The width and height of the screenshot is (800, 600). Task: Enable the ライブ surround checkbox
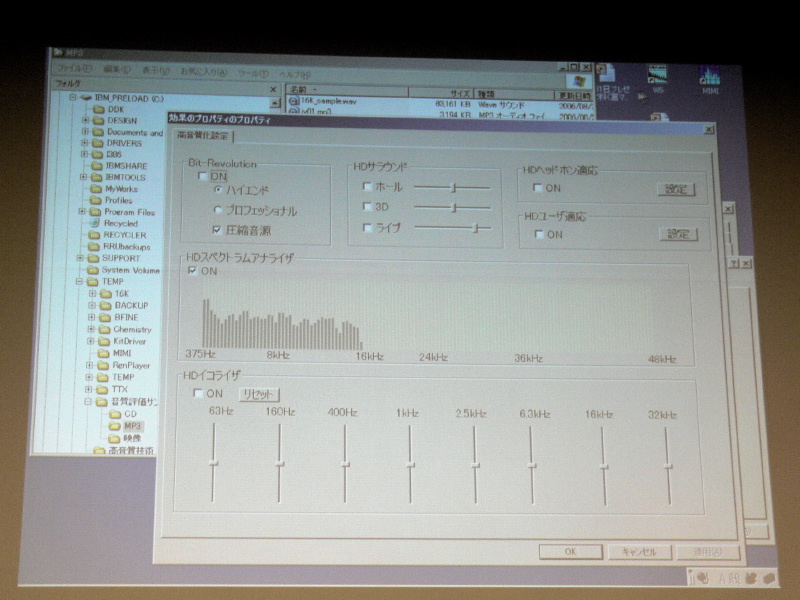(x=367, y=228)
